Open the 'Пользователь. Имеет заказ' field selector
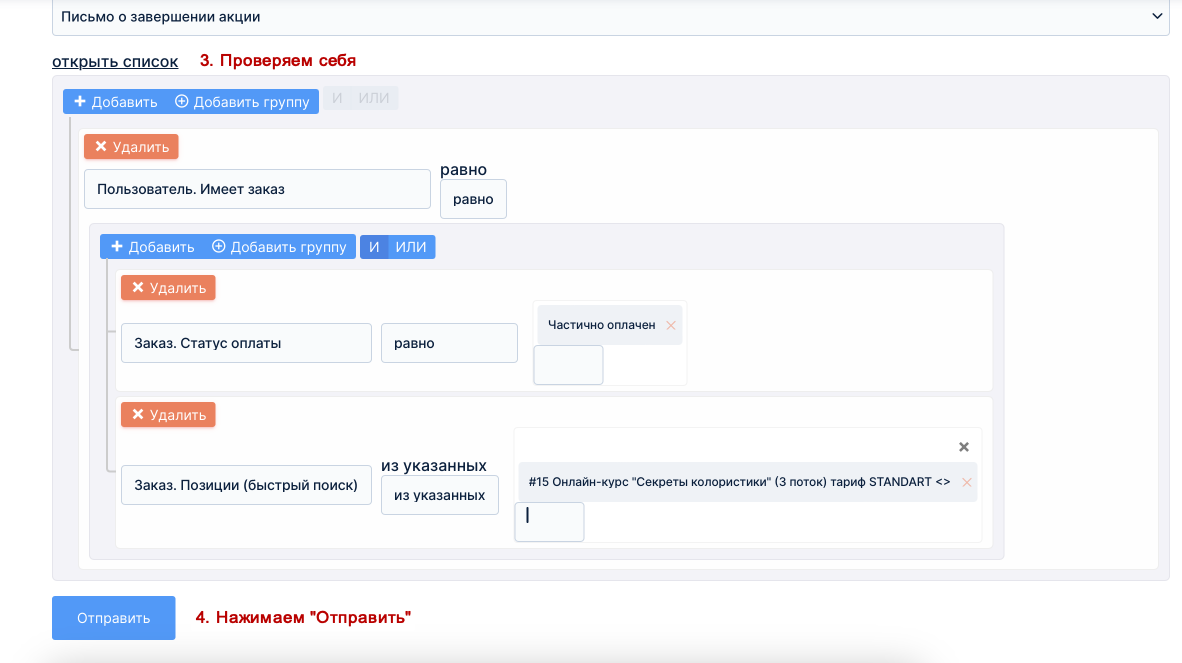Image resolution: width=1182 pixels, height=663 pixels. coord(257,189)
